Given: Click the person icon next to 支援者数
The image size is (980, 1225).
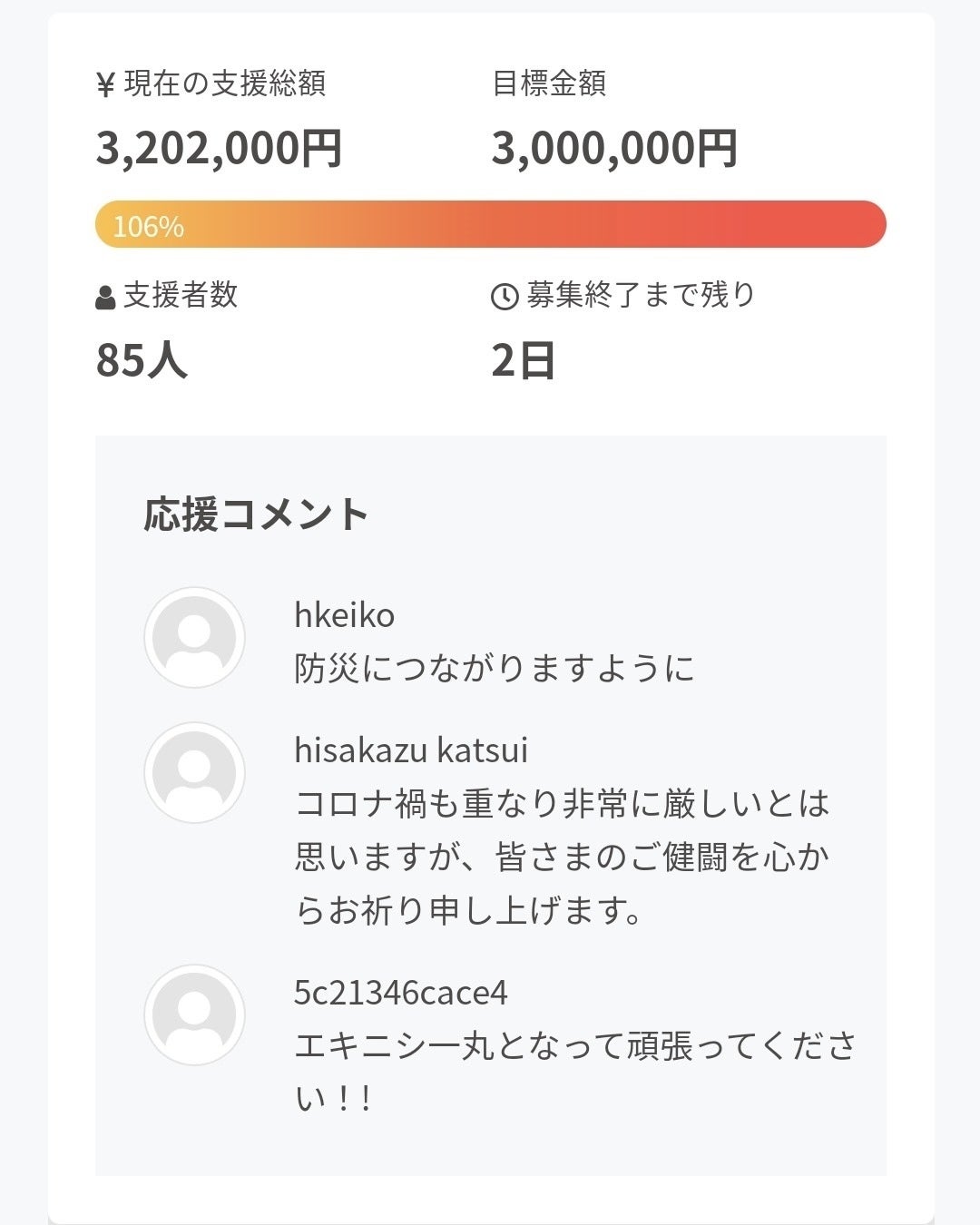Looking at the screenshot, I should [105, 297].
